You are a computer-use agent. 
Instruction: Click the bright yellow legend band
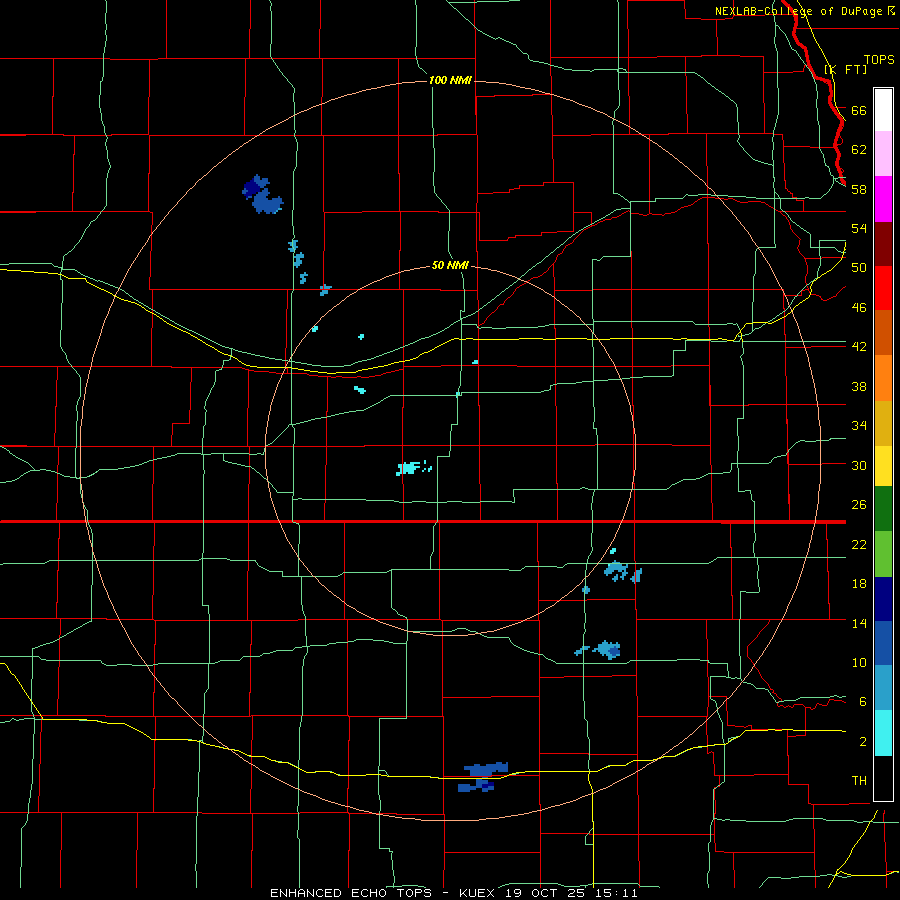tap(883, 466)
